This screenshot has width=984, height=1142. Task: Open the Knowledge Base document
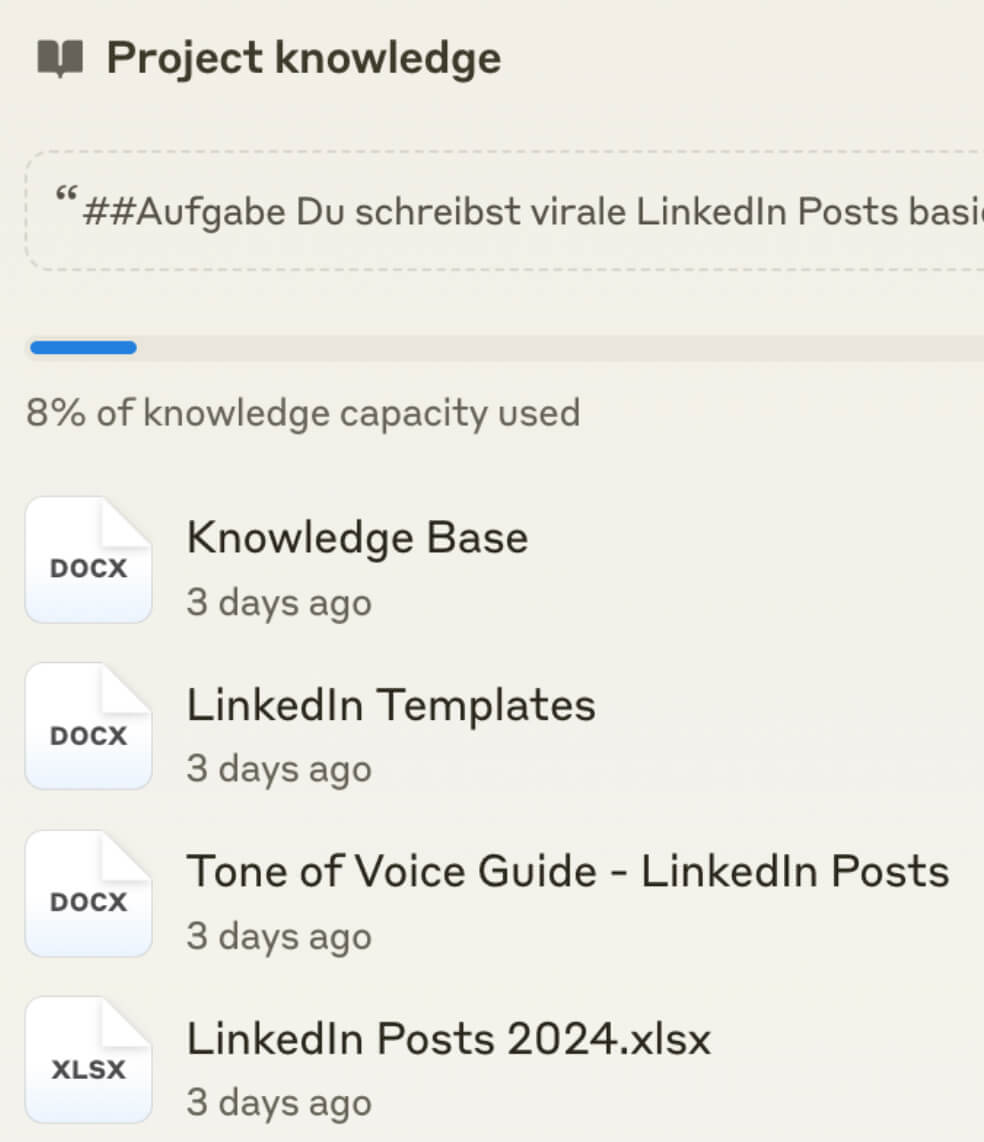tap(357, 538)
